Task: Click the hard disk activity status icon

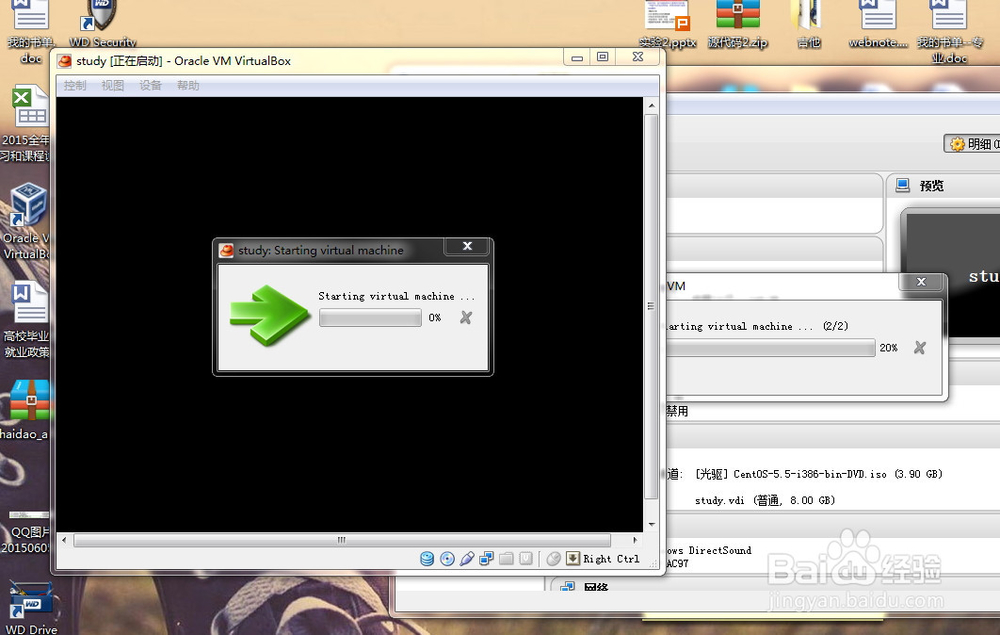Action: coord(427,559)
